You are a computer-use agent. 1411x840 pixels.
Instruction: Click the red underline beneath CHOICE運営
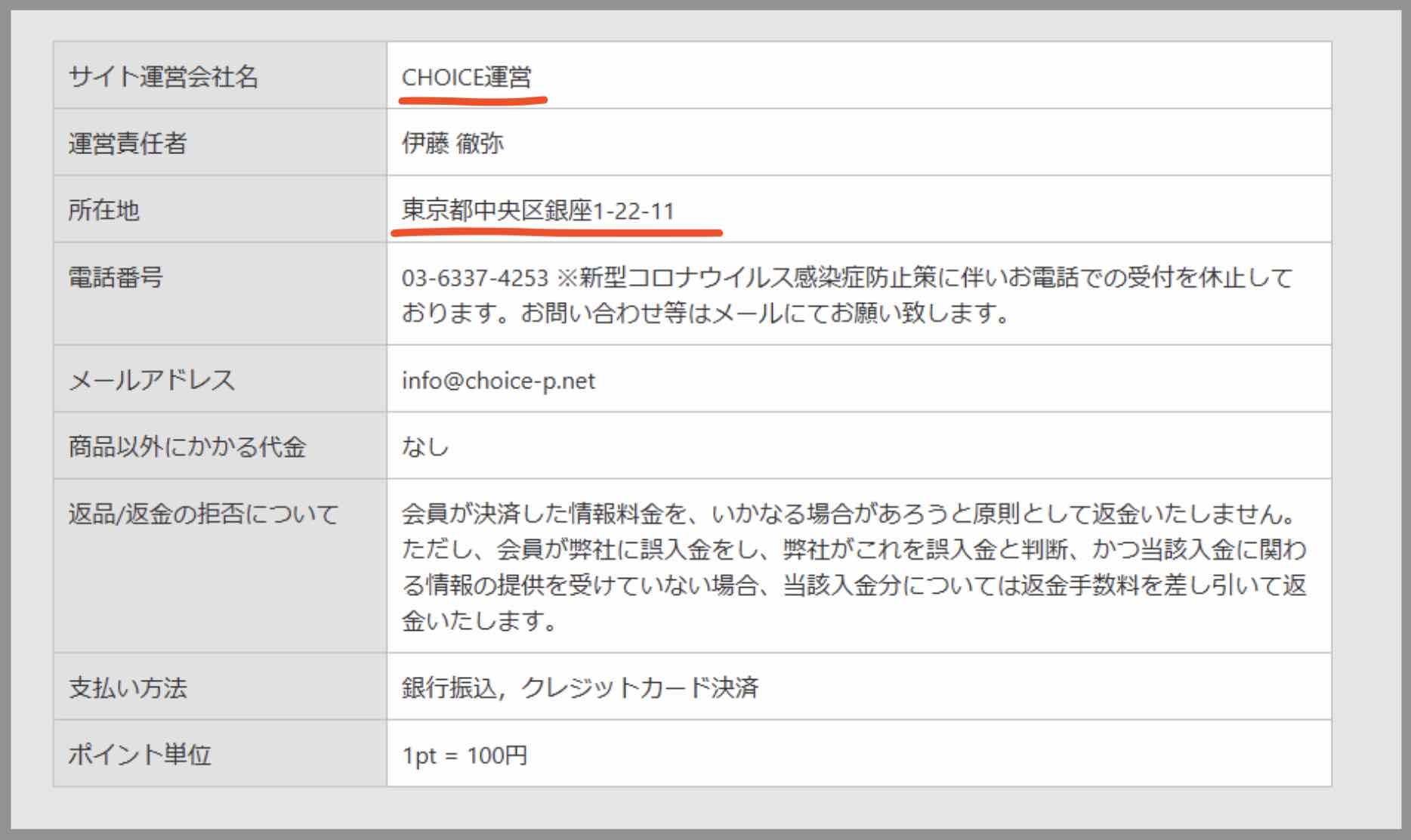(x=472, y=98)
